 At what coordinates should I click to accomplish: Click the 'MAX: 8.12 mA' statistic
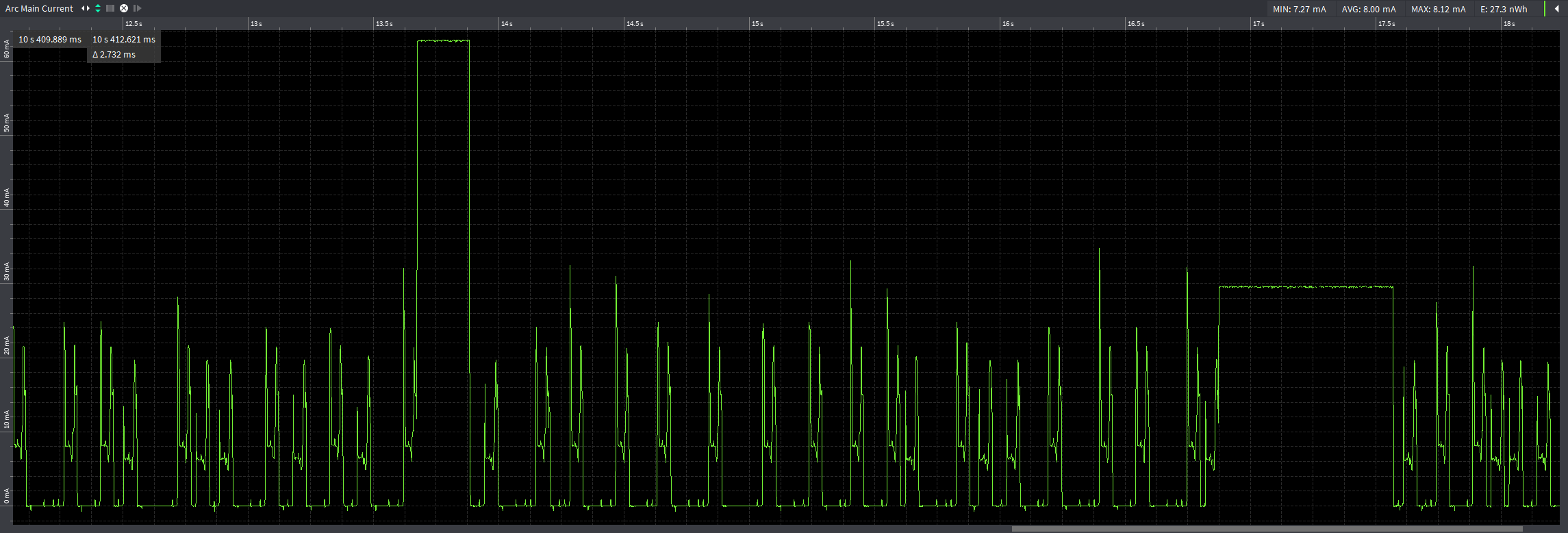1439,9
